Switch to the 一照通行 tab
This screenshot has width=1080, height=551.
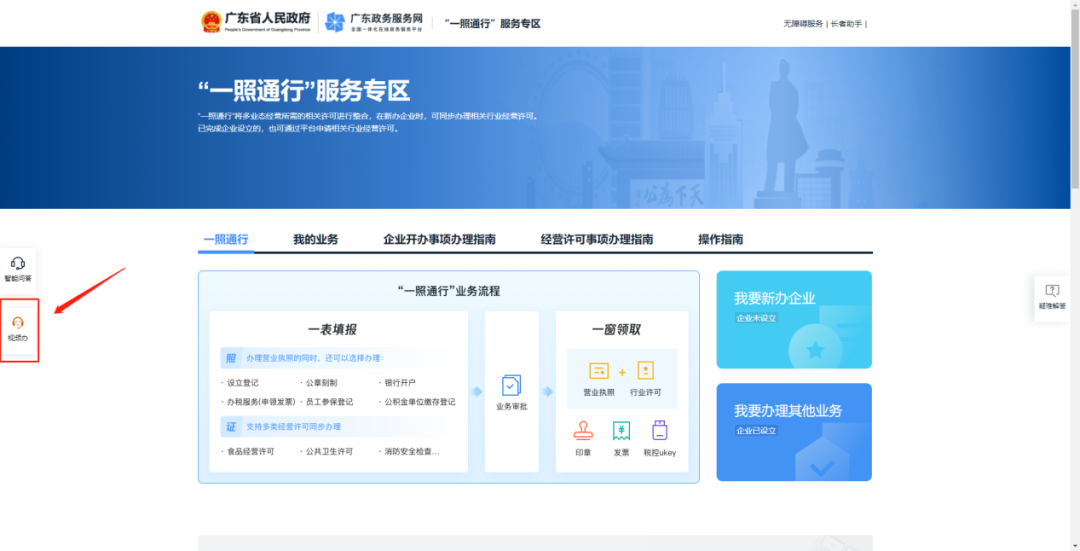tap(225, 240)
